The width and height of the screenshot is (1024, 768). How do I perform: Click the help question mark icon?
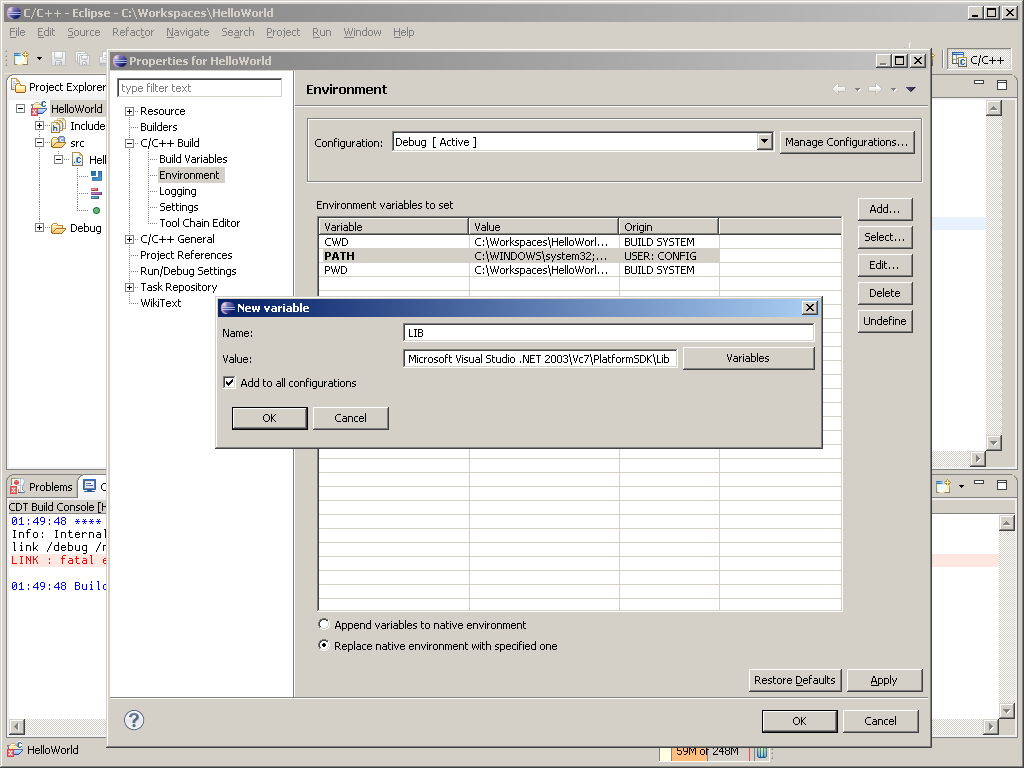(x=133, y=720)
